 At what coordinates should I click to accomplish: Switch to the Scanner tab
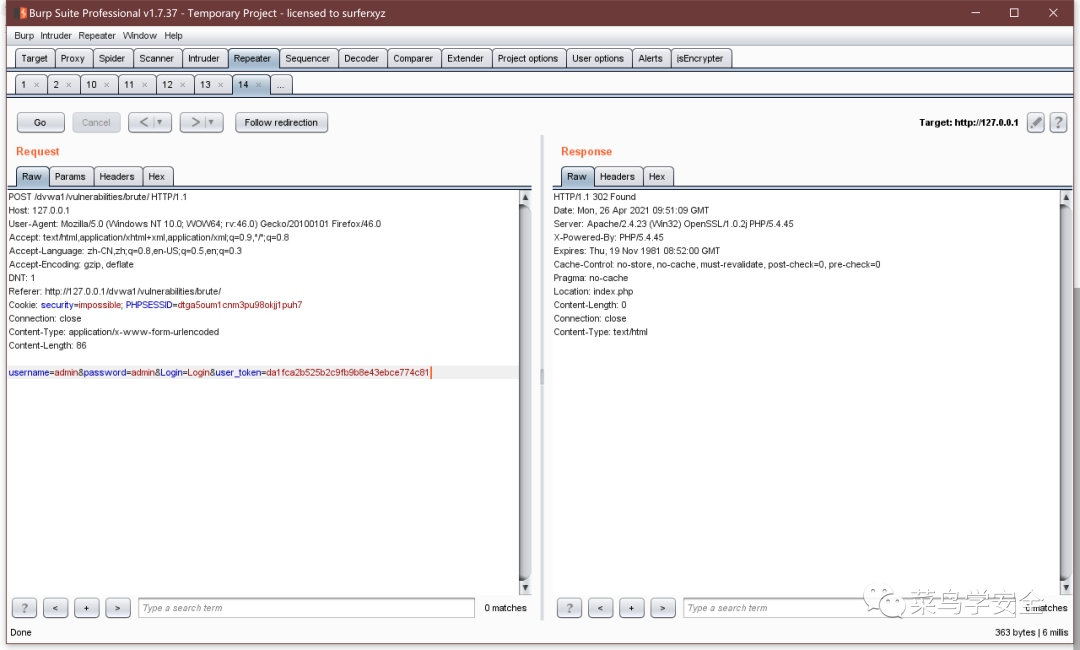pos(156,59)
